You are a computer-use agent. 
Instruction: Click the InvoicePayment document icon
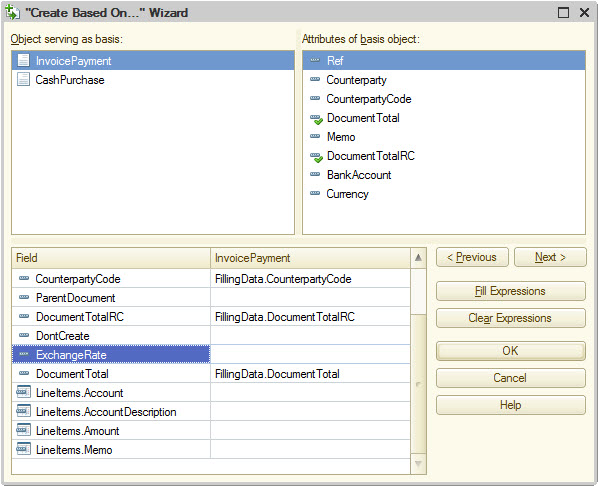tap(24, 61)
